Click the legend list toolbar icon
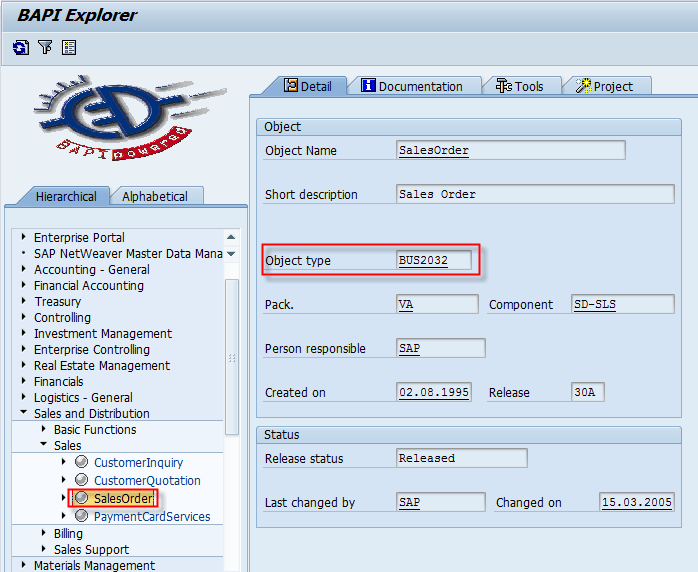Screen dimensions: 698x572 [x=69, y=47]
